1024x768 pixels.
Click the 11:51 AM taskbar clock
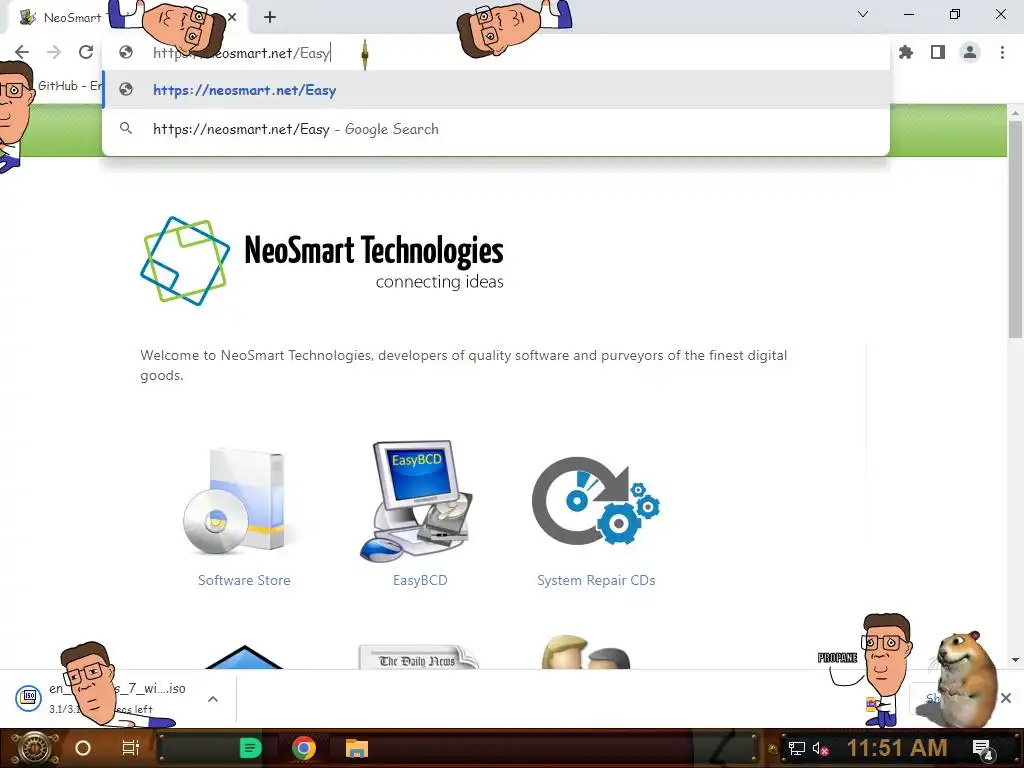point(897,748)
